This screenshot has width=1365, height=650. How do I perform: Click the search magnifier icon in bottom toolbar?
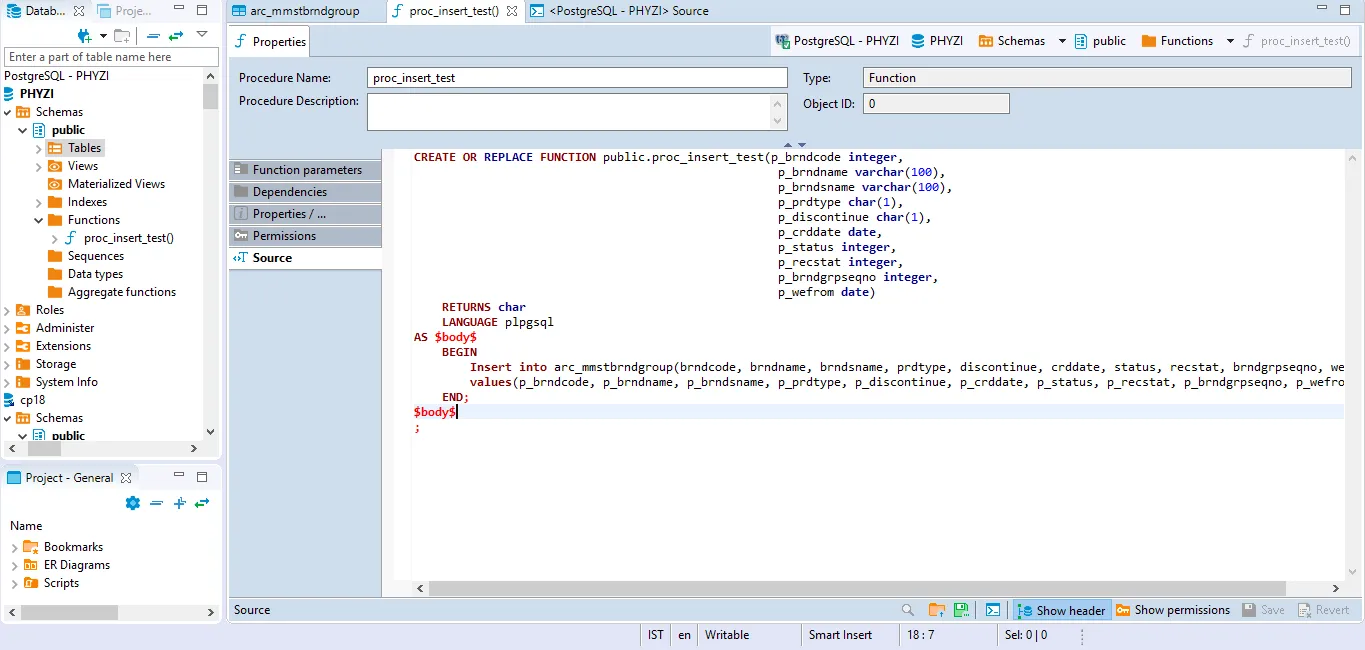pos(908,610)
